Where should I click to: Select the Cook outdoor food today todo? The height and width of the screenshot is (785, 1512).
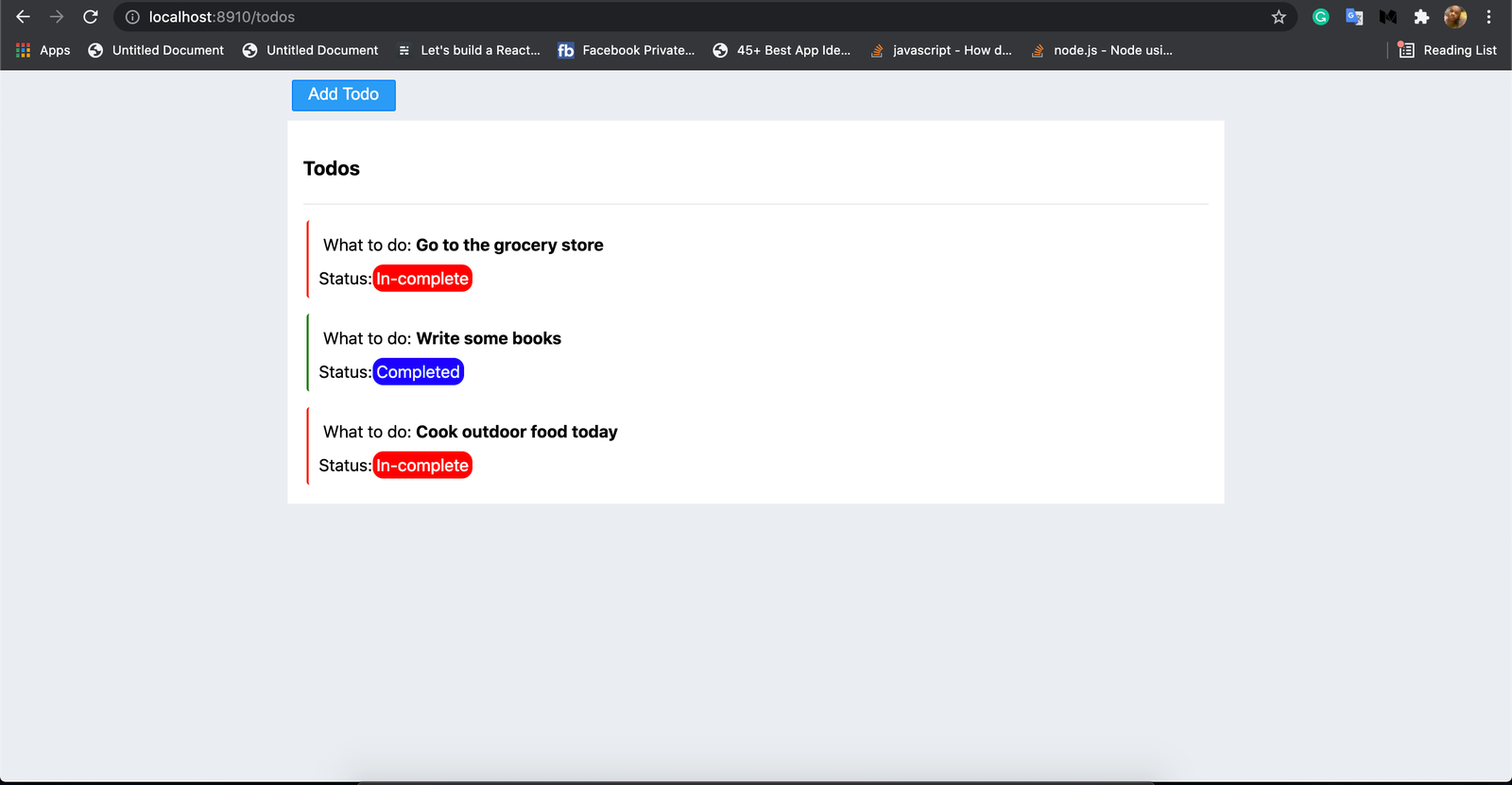517,432
